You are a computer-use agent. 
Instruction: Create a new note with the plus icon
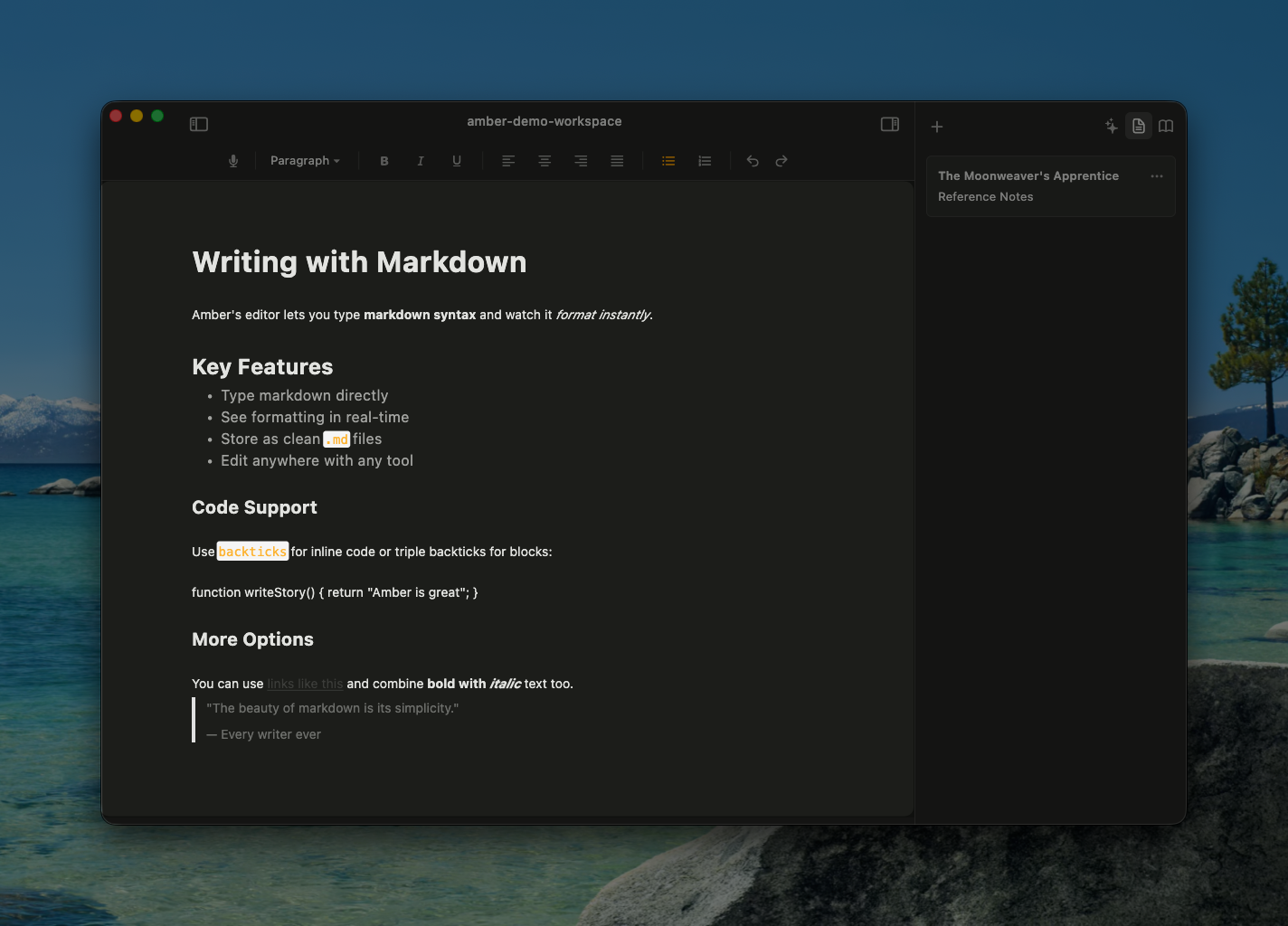[937, 127]
